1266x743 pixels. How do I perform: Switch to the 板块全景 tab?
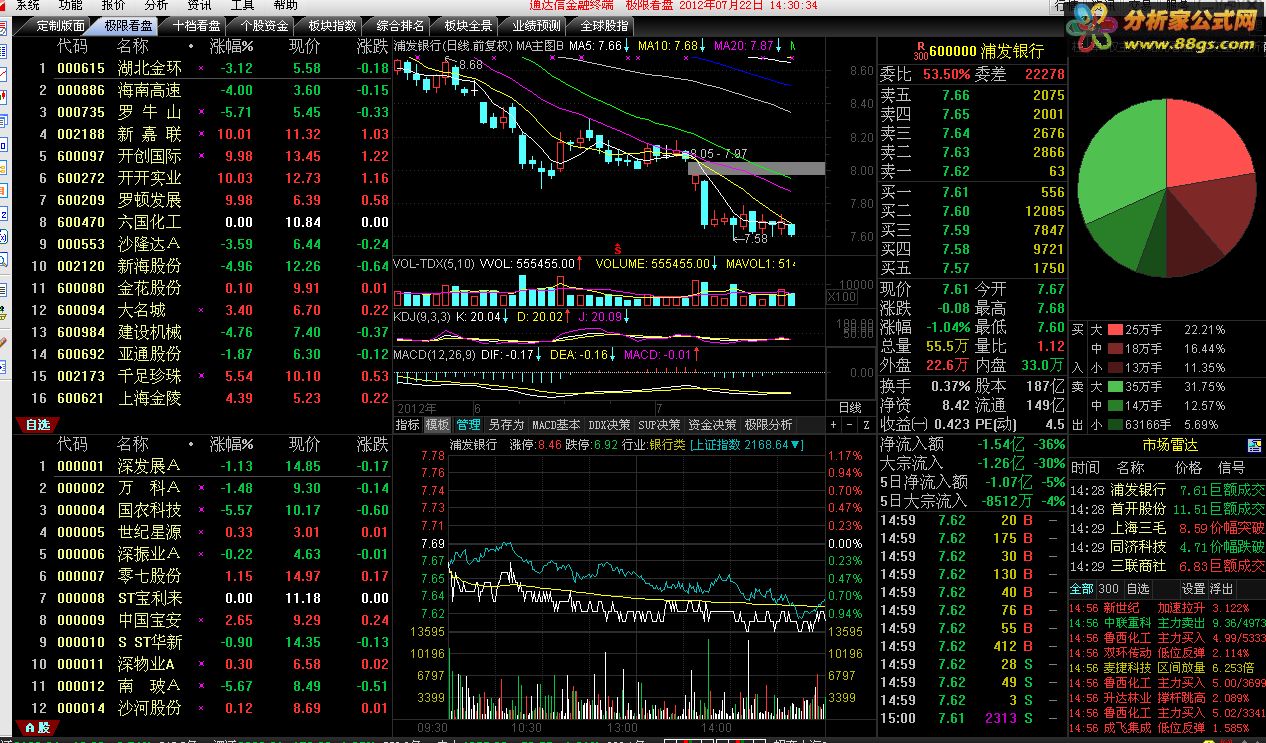[x=468, y=25]
